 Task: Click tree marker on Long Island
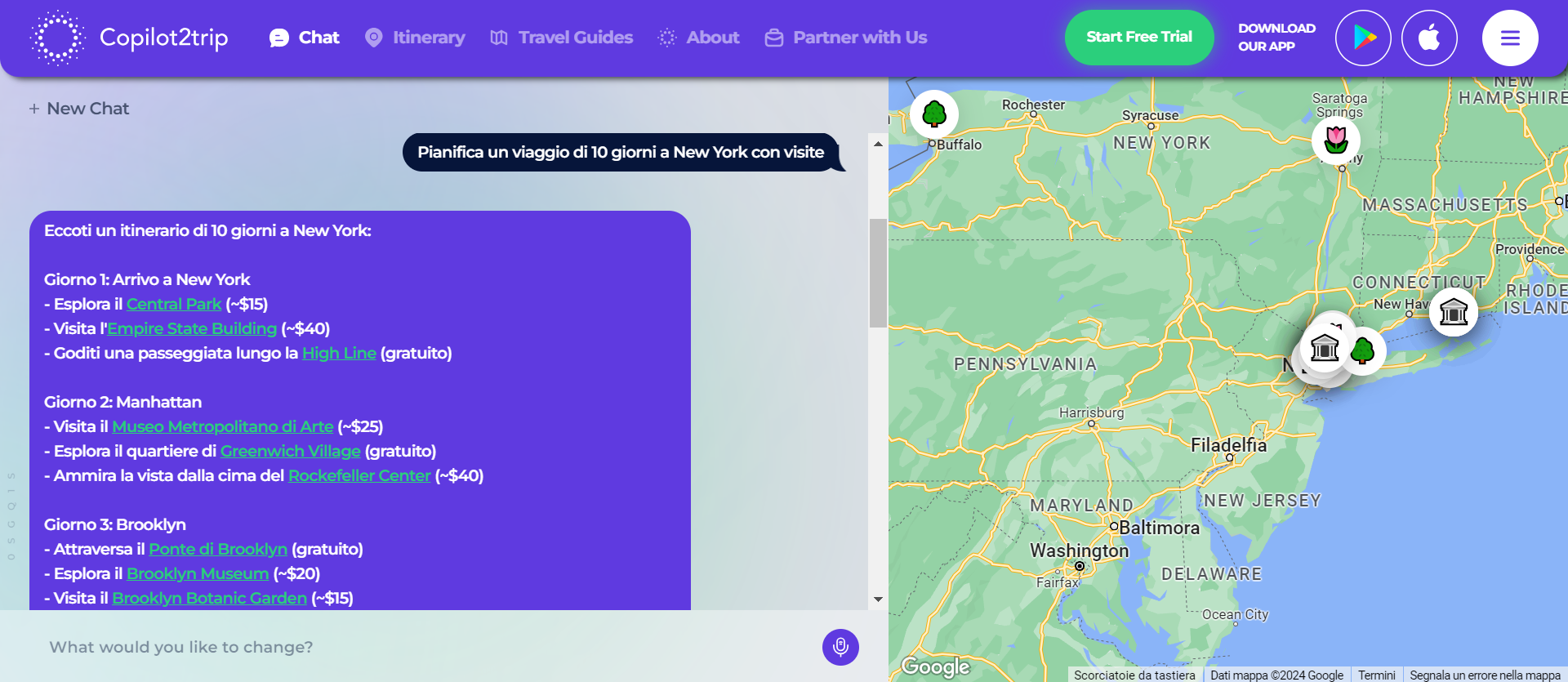click(x=1363, y=351)
